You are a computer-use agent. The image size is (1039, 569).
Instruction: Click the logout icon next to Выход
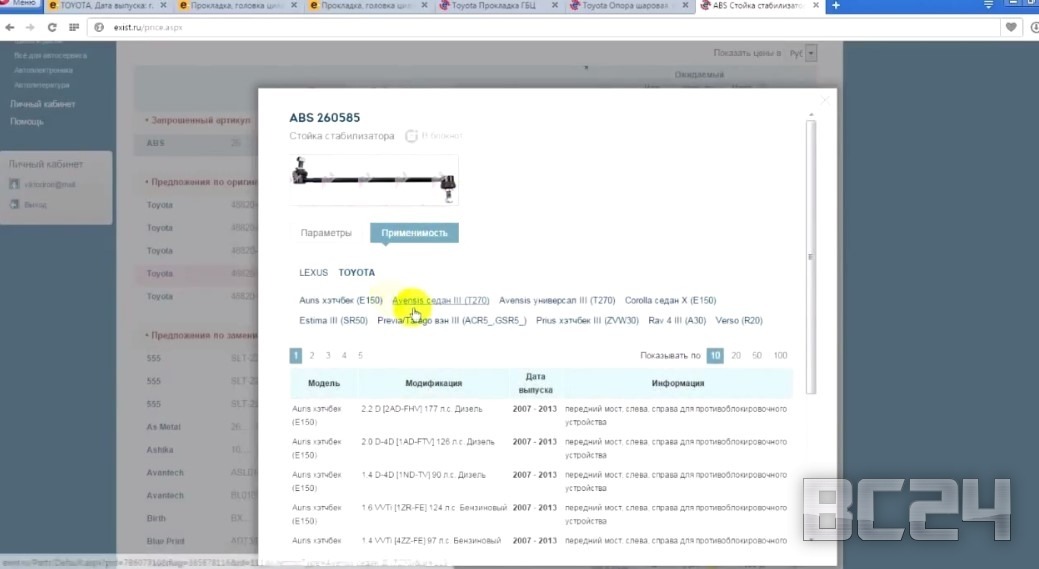click(x=15, y=204)
